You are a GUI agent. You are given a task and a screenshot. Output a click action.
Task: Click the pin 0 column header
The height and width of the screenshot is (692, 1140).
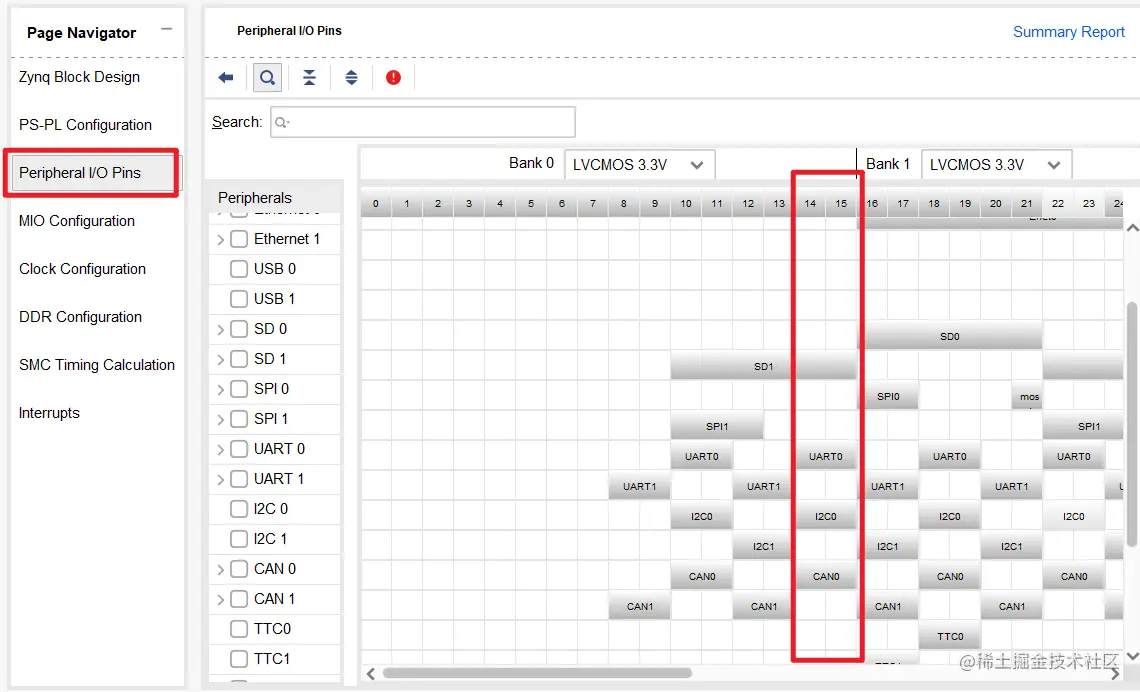[x=376, y=204]
